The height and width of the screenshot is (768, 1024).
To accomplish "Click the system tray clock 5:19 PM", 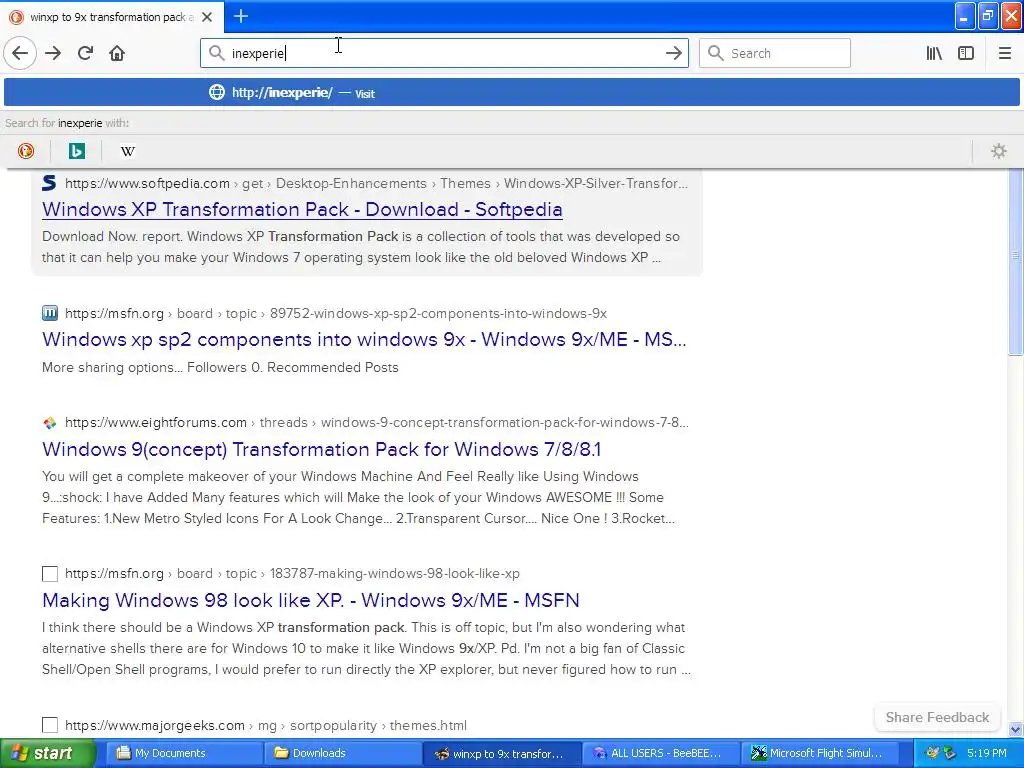I will (x=987, y=753).
